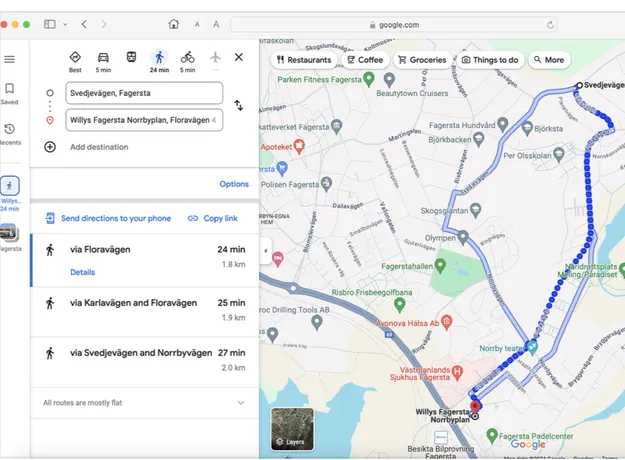Click the Polisen Fagersta map pin
Screen dimensions: 625x460
coord(326,184)
